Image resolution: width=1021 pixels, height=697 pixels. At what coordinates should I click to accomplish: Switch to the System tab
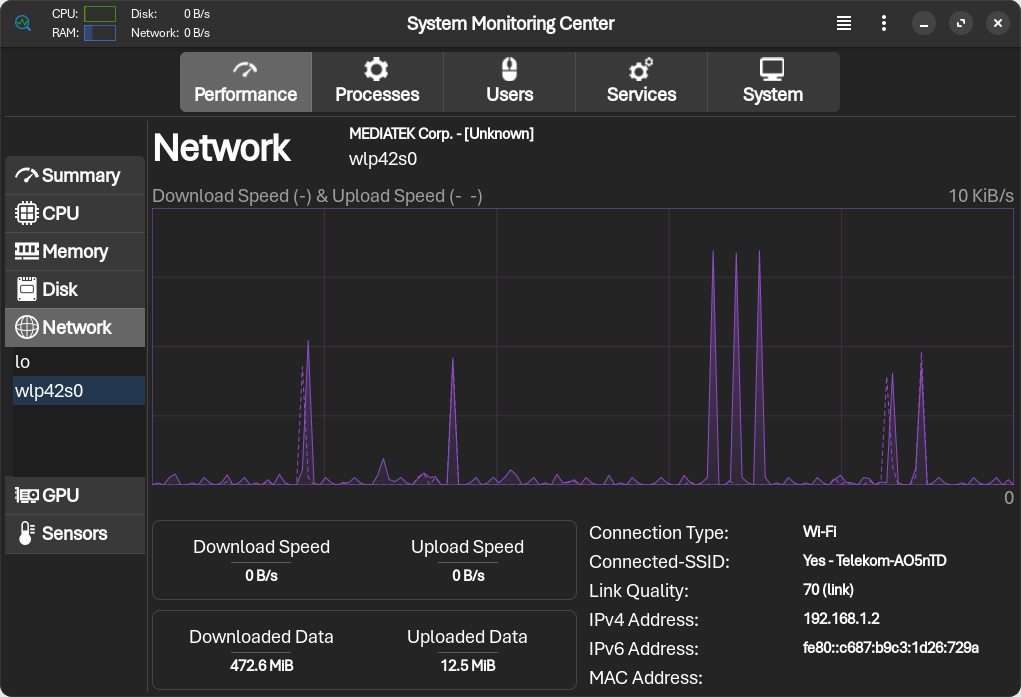772,82
